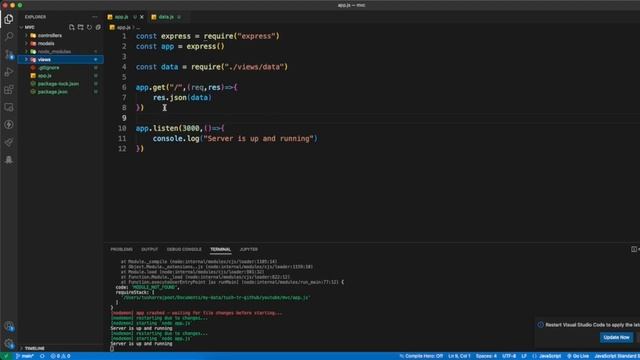The image size is (640, 360).
Task: Change indentation via Spaces: 4
Action: pos(486,356)
